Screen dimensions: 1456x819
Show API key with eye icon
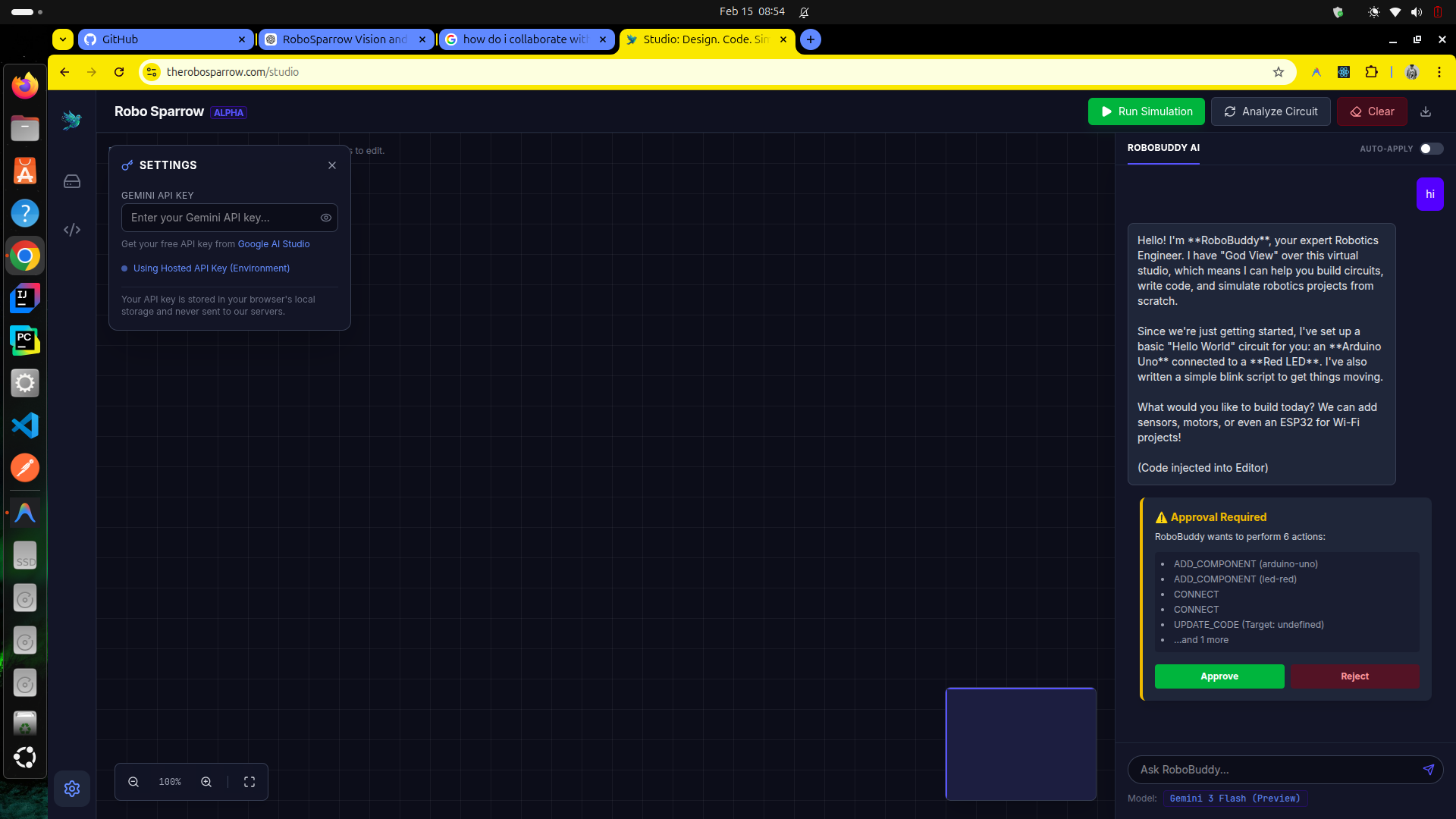point(326,218)
